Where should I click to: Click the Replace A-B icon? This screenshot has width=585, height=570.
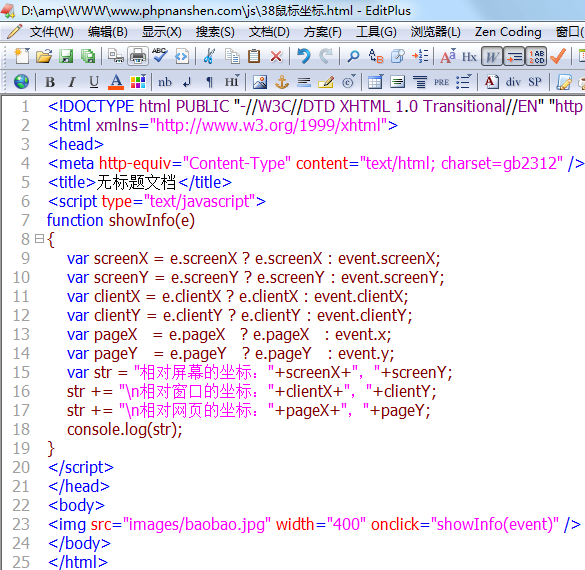coord(375,56)
